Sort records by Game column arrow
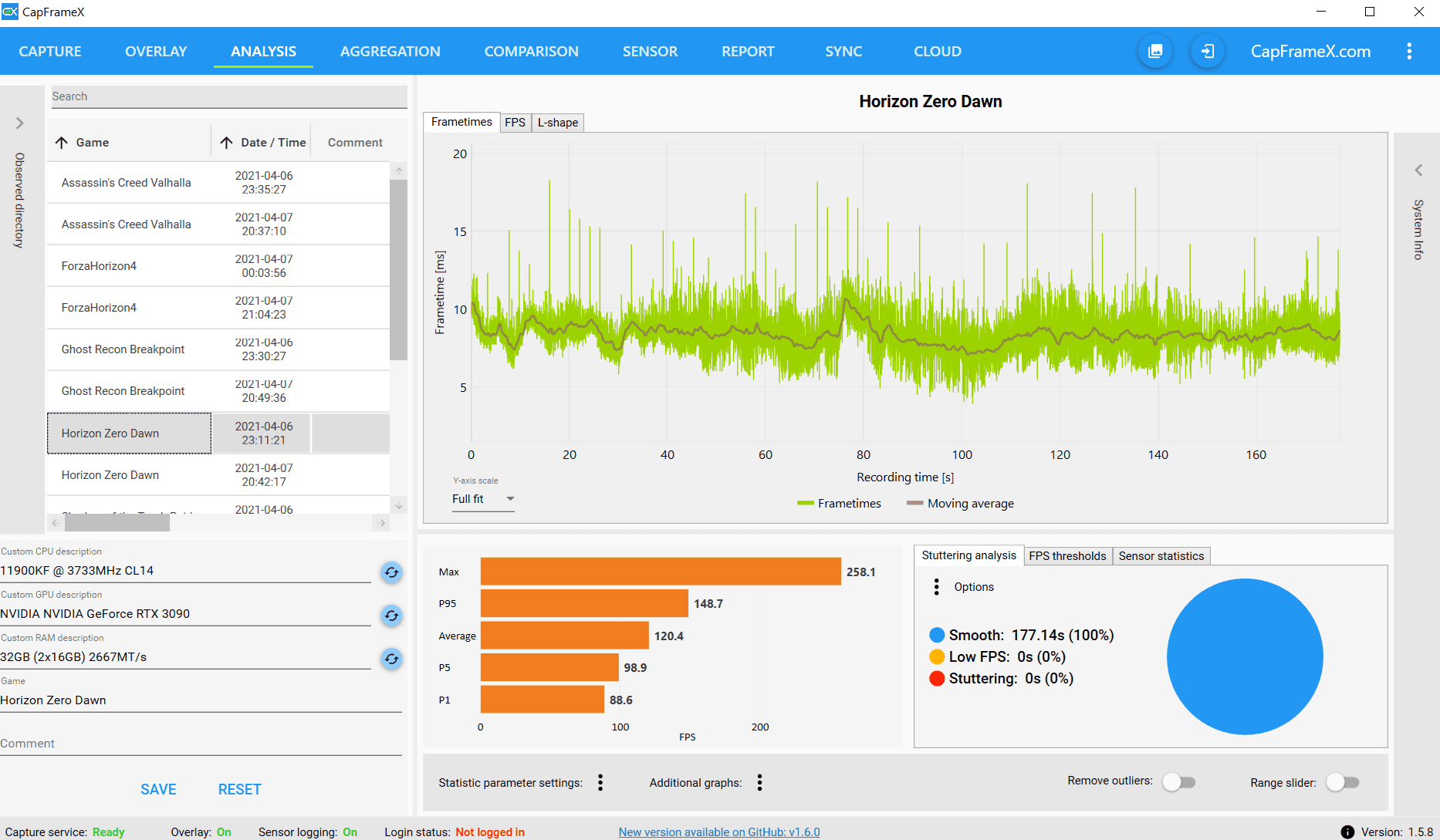Image resolution: width=1440 pixels, height=840 pixels. tap(62, 143)
